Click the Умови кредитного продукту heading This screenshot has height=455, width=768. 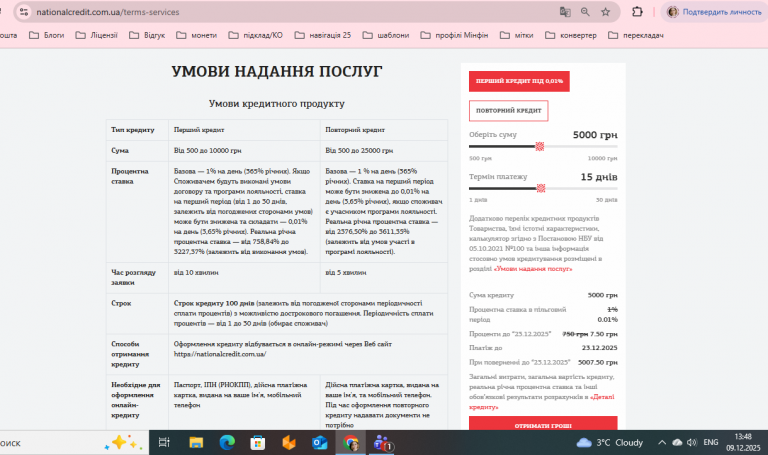coord(277,103)
